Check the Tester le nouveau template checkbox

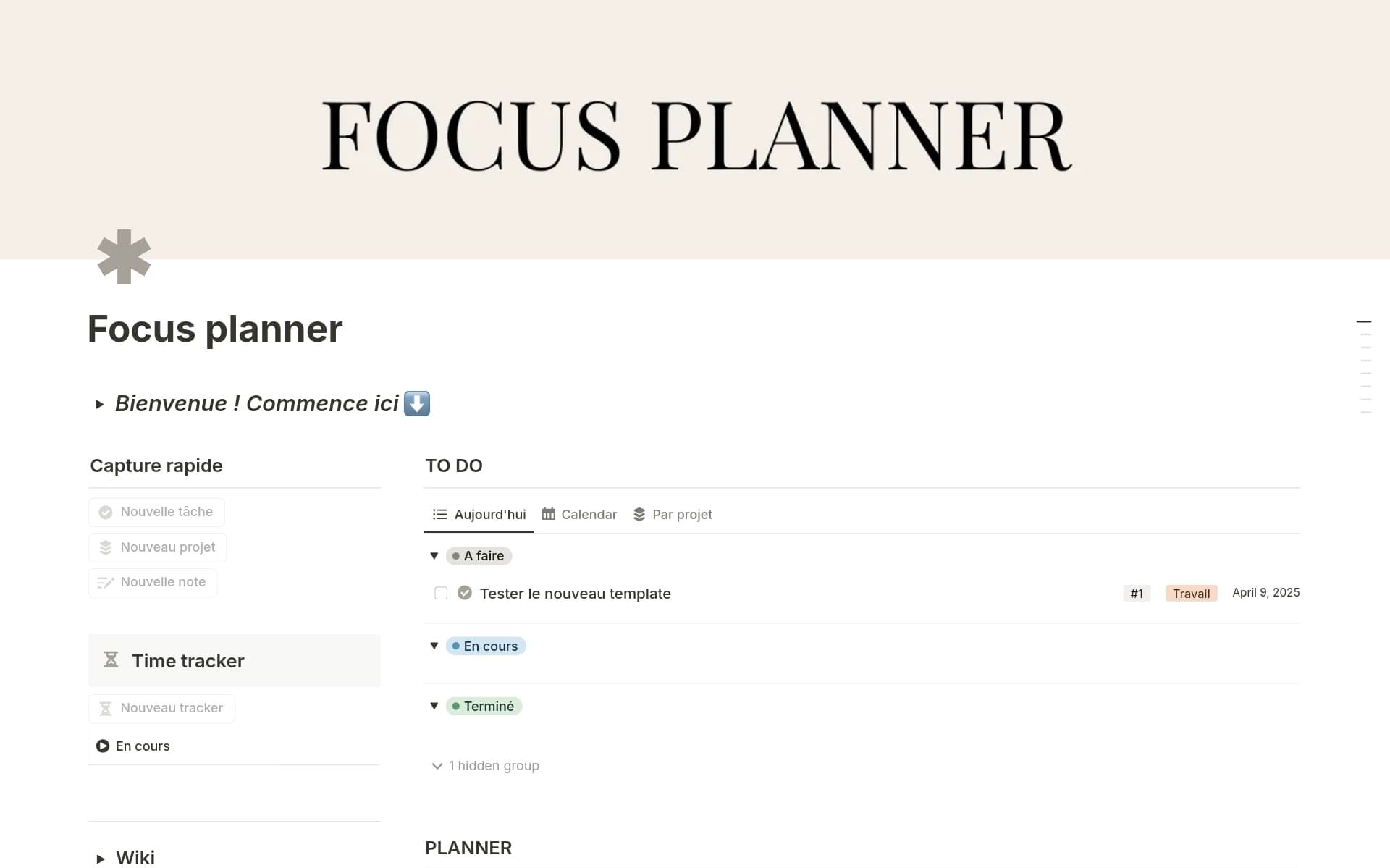(x=441, y=594)
